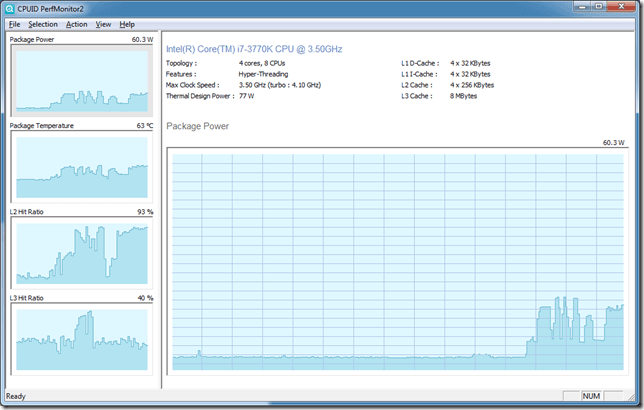Click the 'L1 D-Cache :' label

click(420, 63)
